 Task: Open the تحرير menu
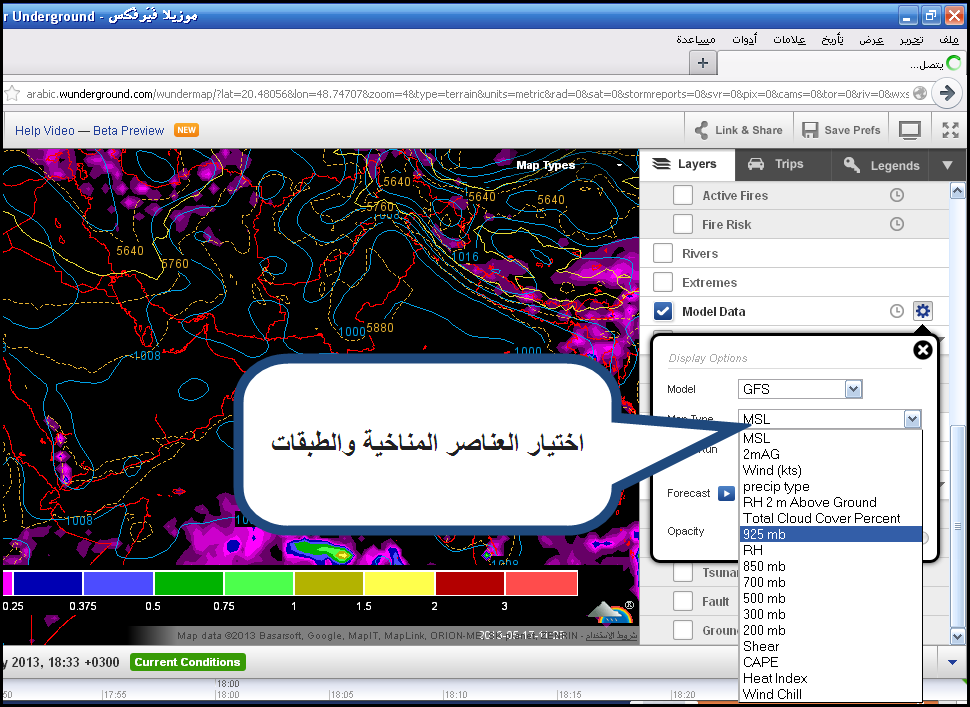point(911,40)
